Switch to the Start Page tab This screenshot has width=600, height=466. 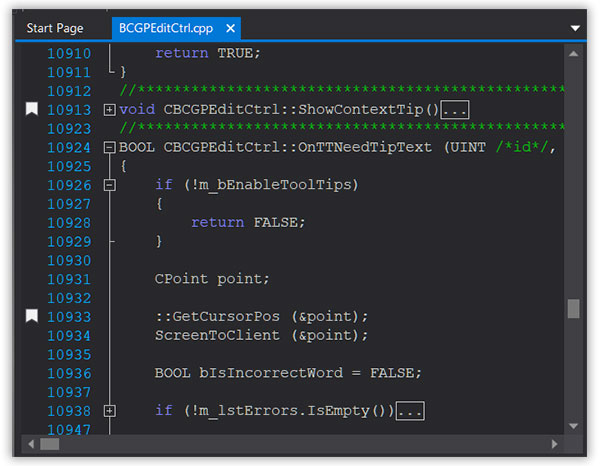55,28
